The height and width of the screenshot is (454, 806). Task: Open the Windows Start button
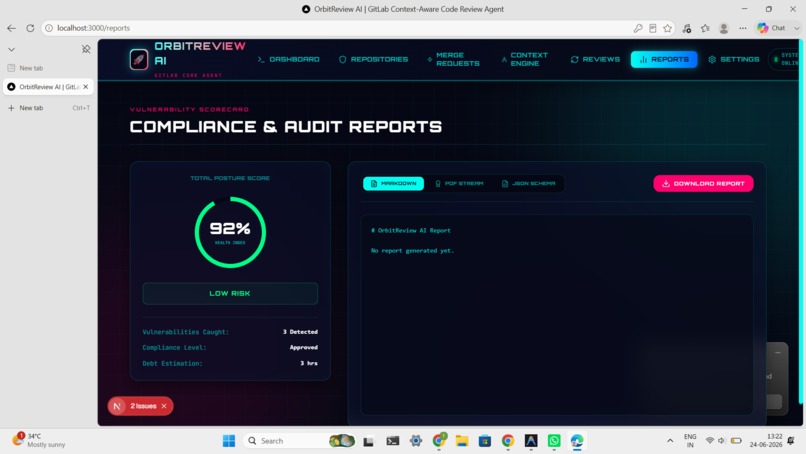point(229,441)
